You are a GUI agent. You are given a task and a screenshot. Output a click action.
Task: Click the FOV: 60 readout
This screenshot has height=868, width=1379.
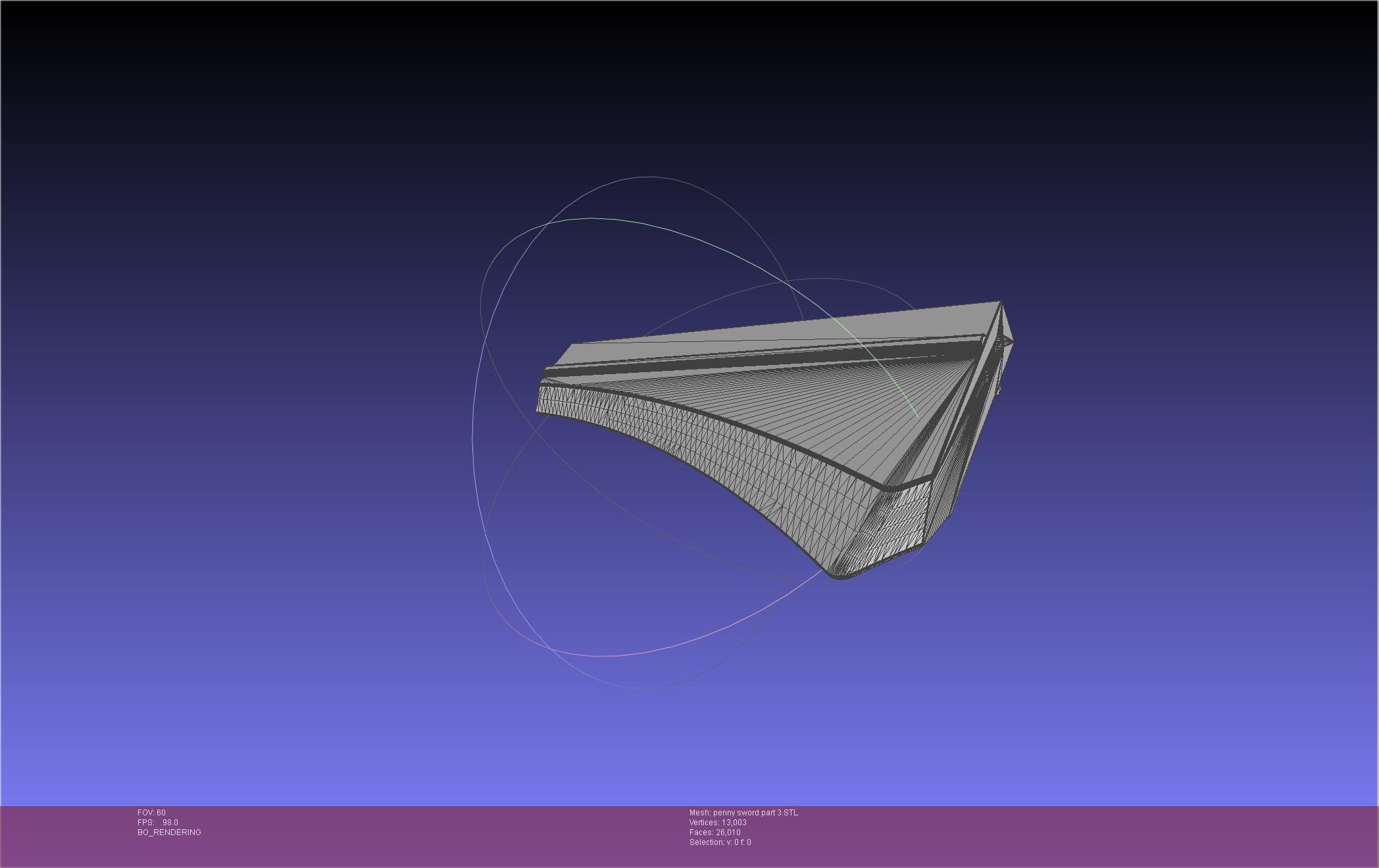tap(151, 813)
